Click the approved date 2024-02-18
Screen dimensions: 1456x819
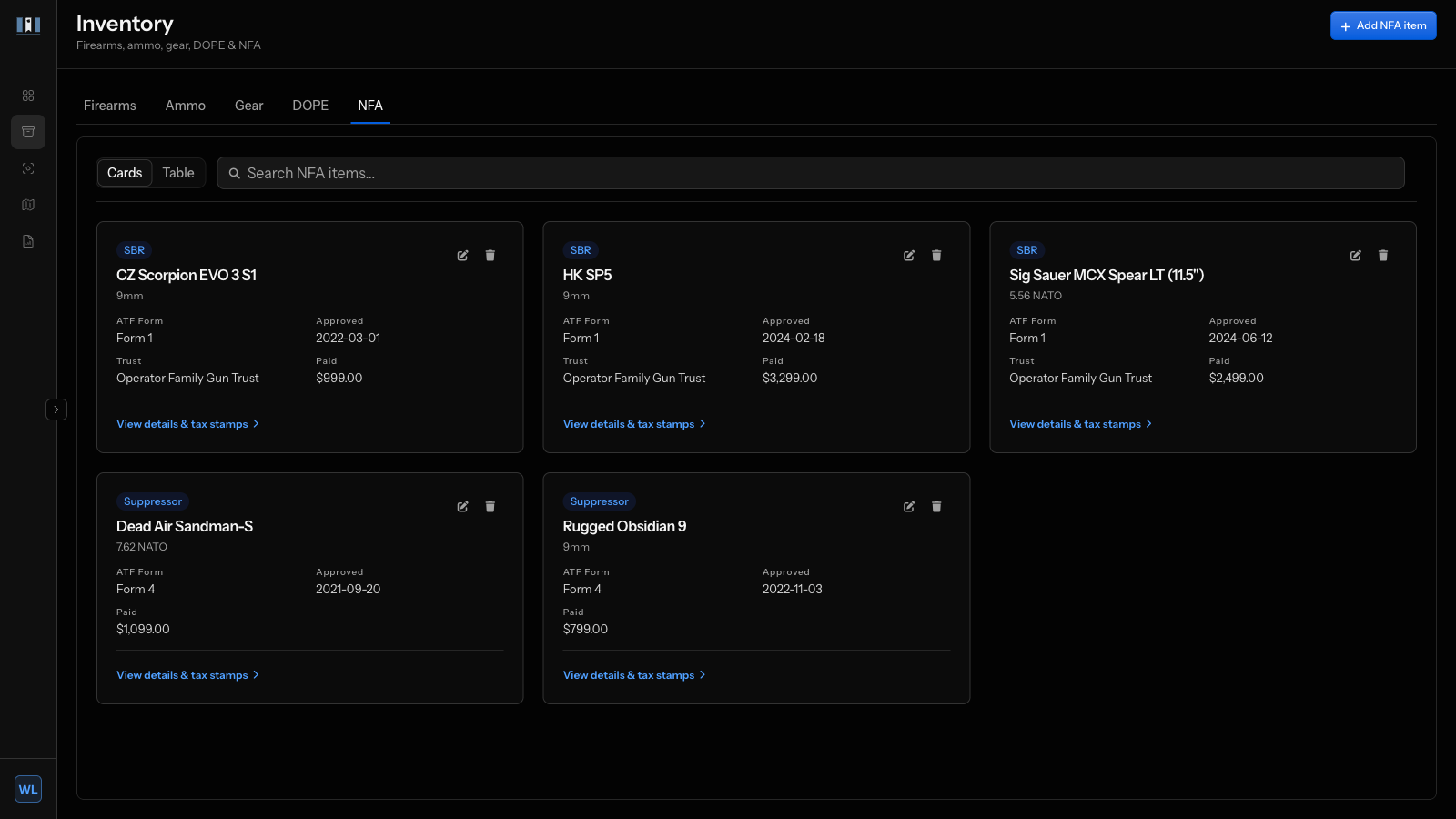[794, 338]
